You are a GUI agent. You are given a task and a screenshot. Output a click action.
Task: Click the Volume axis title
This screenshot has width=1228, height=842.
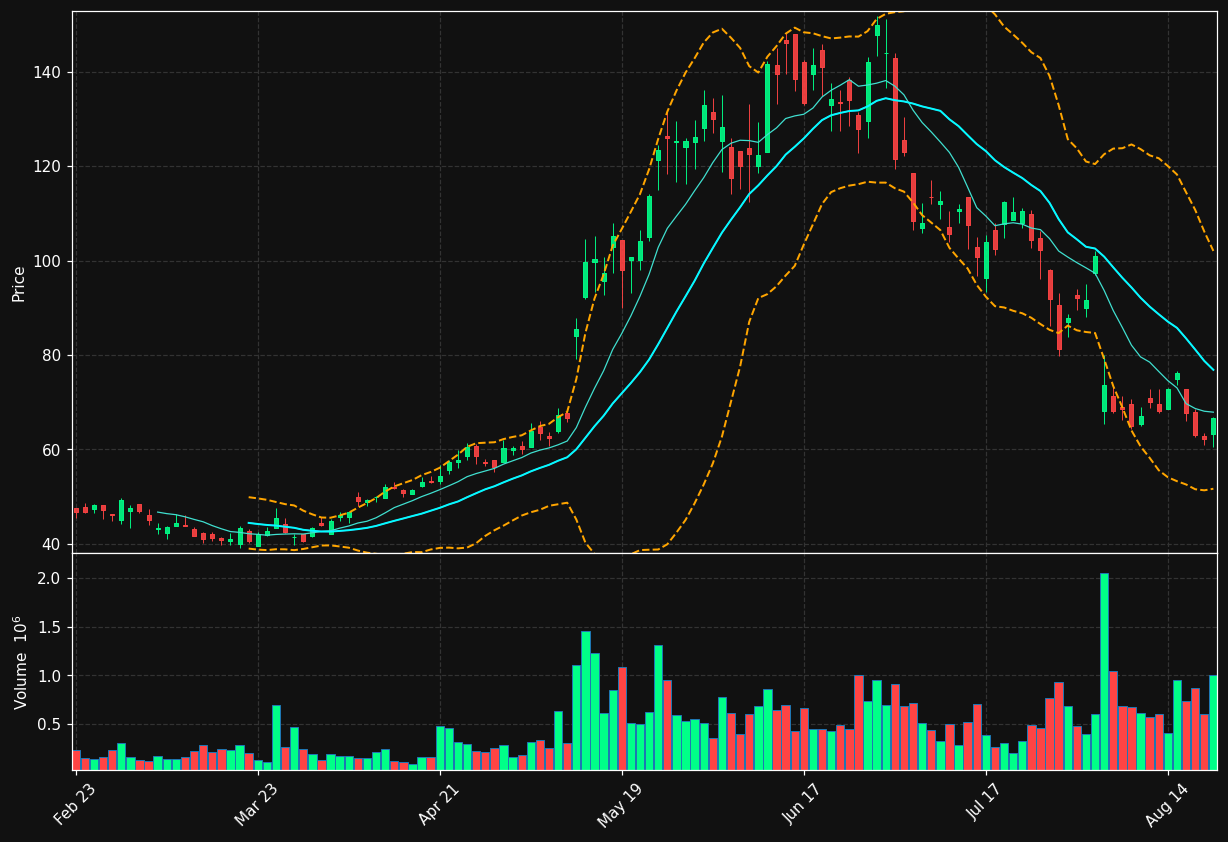(19, 662)
